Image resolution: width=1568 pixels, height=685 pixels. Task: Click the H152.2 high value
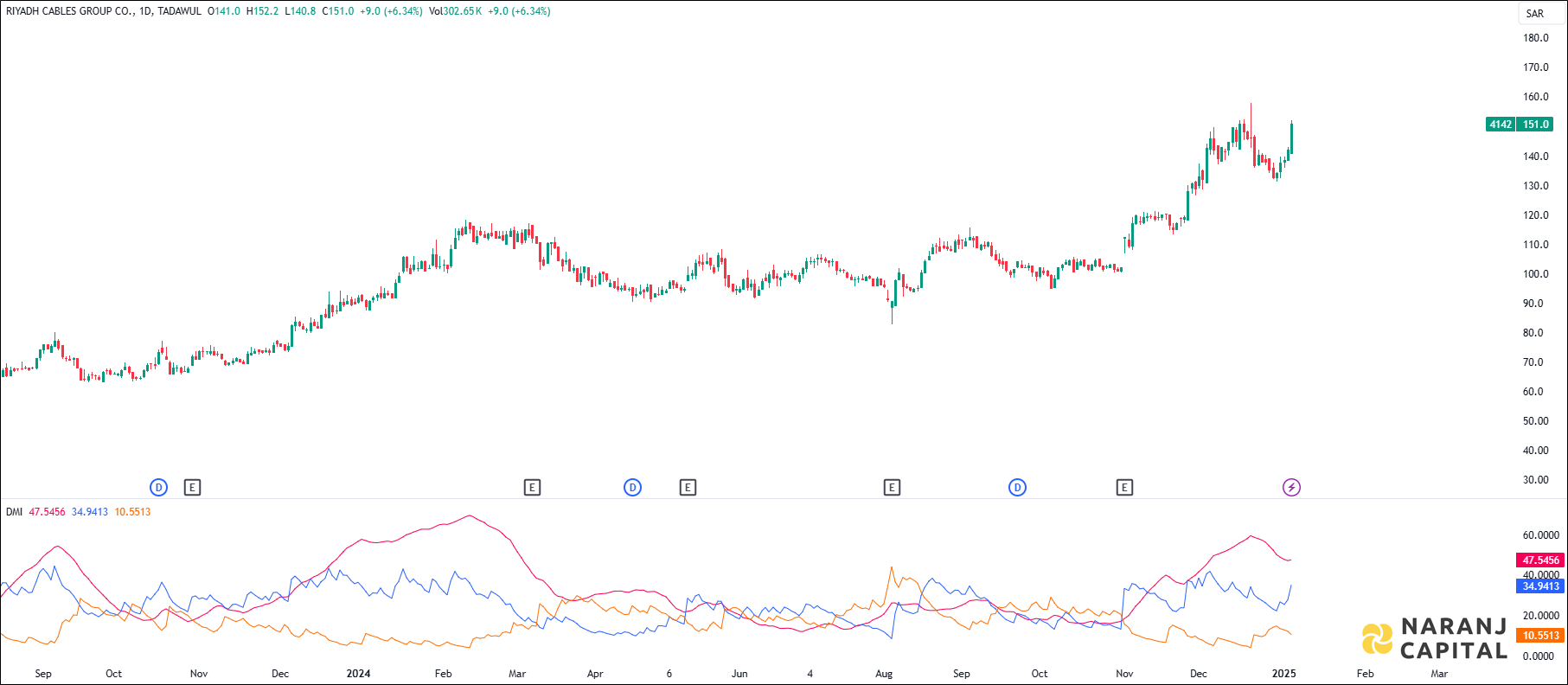coord(262,11)
